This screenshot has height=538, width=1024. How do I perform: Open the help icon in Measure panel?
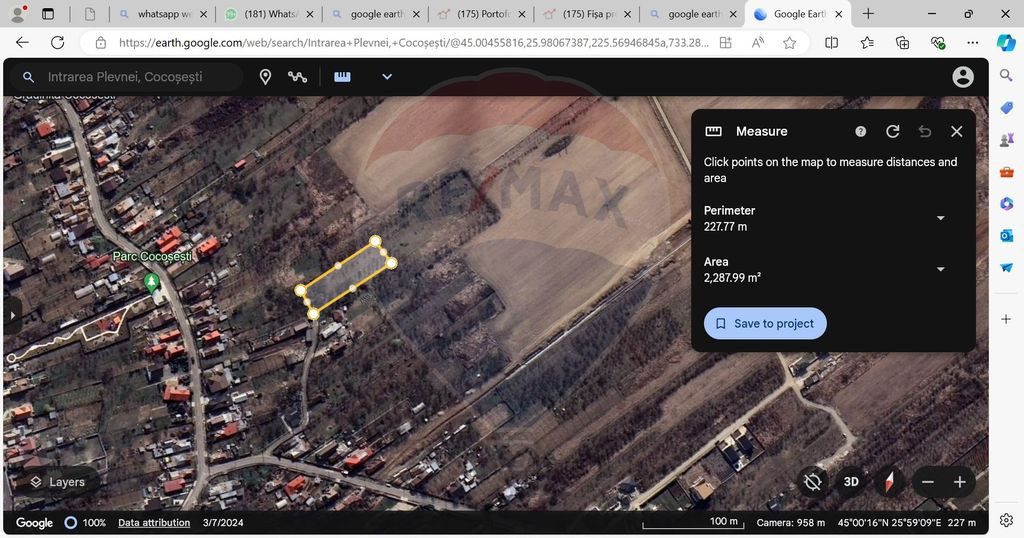coord(861,131)
